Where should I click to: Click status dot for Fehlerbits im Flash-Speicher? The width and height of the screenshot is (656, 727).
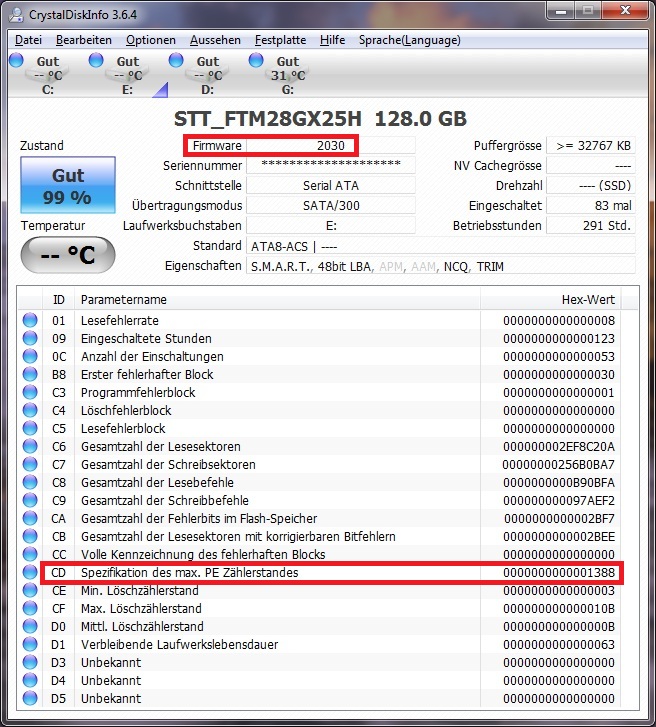pyautogui.click(x=30, y=518)
